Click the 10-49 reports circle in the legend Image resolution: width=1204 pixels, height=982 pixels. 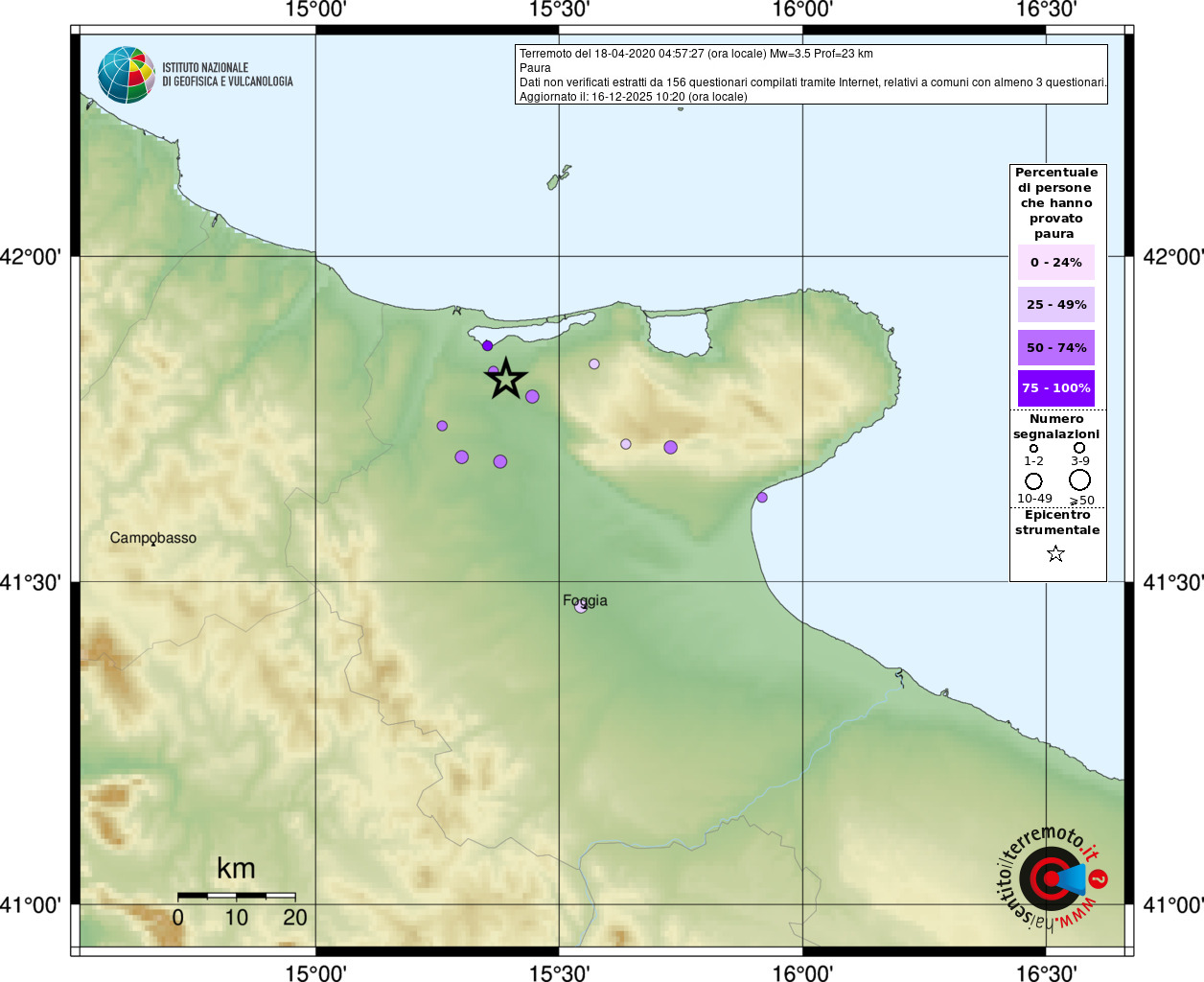click(1033, 481)
